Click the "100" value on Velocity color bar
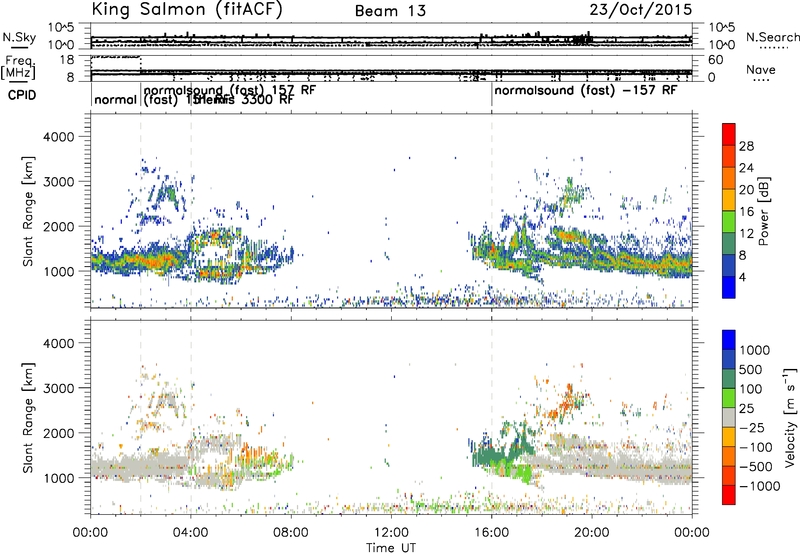 tap(751, 389)
